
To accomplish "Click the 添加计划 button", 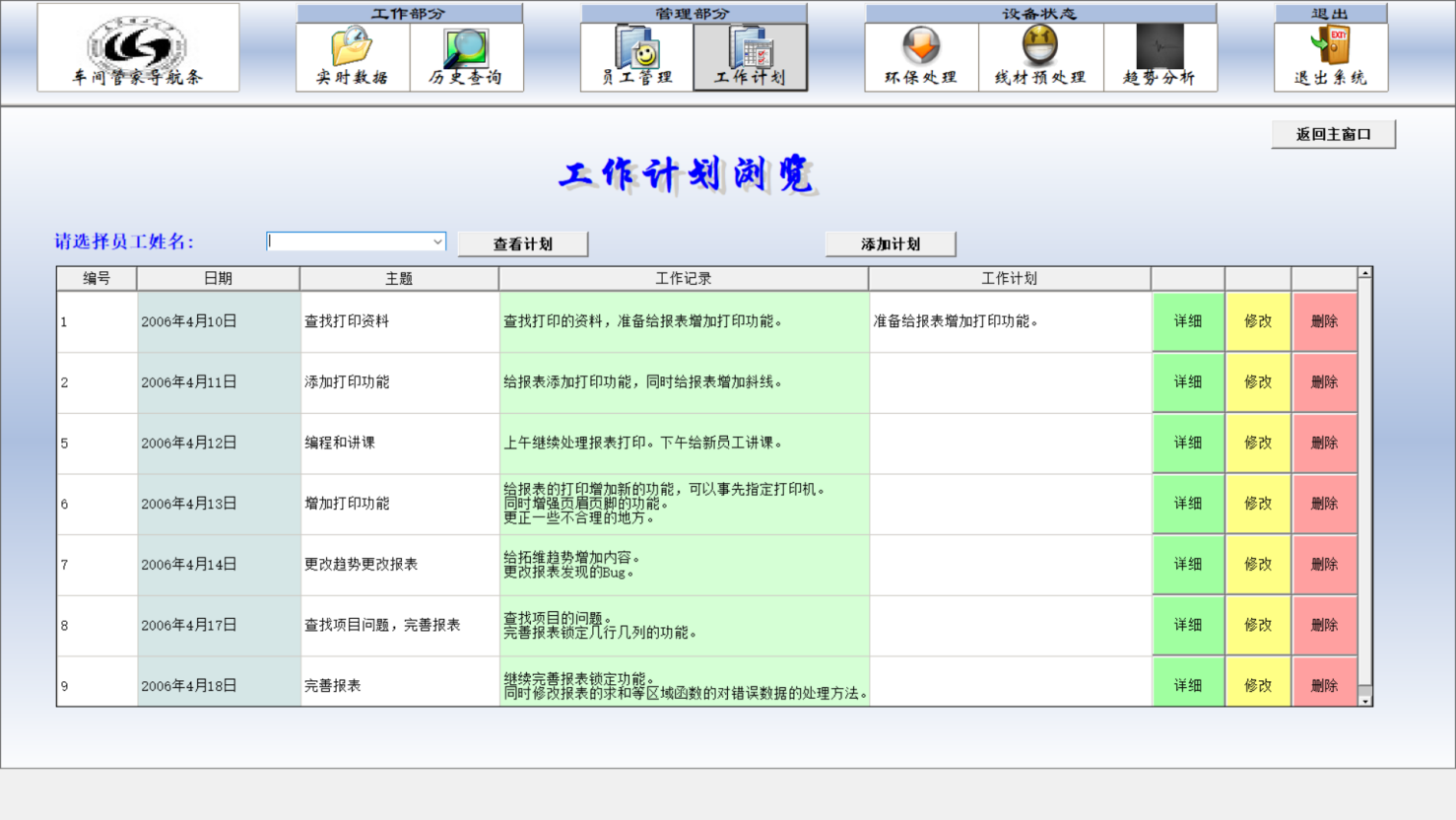I will [x=891, y=244].
